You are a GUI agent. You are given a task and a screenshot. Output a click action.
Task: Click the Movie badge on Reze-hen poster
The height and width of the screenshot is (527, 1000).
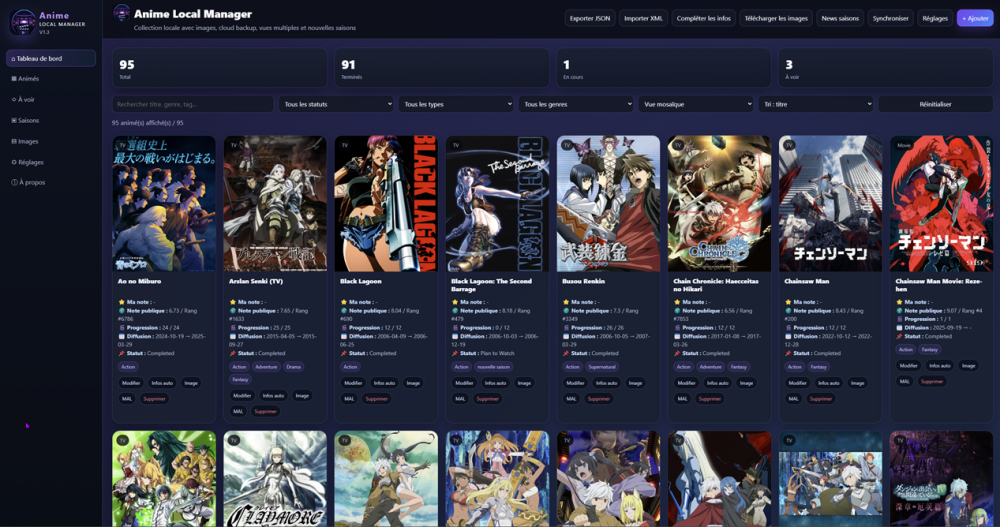click(x=904, y=145)
